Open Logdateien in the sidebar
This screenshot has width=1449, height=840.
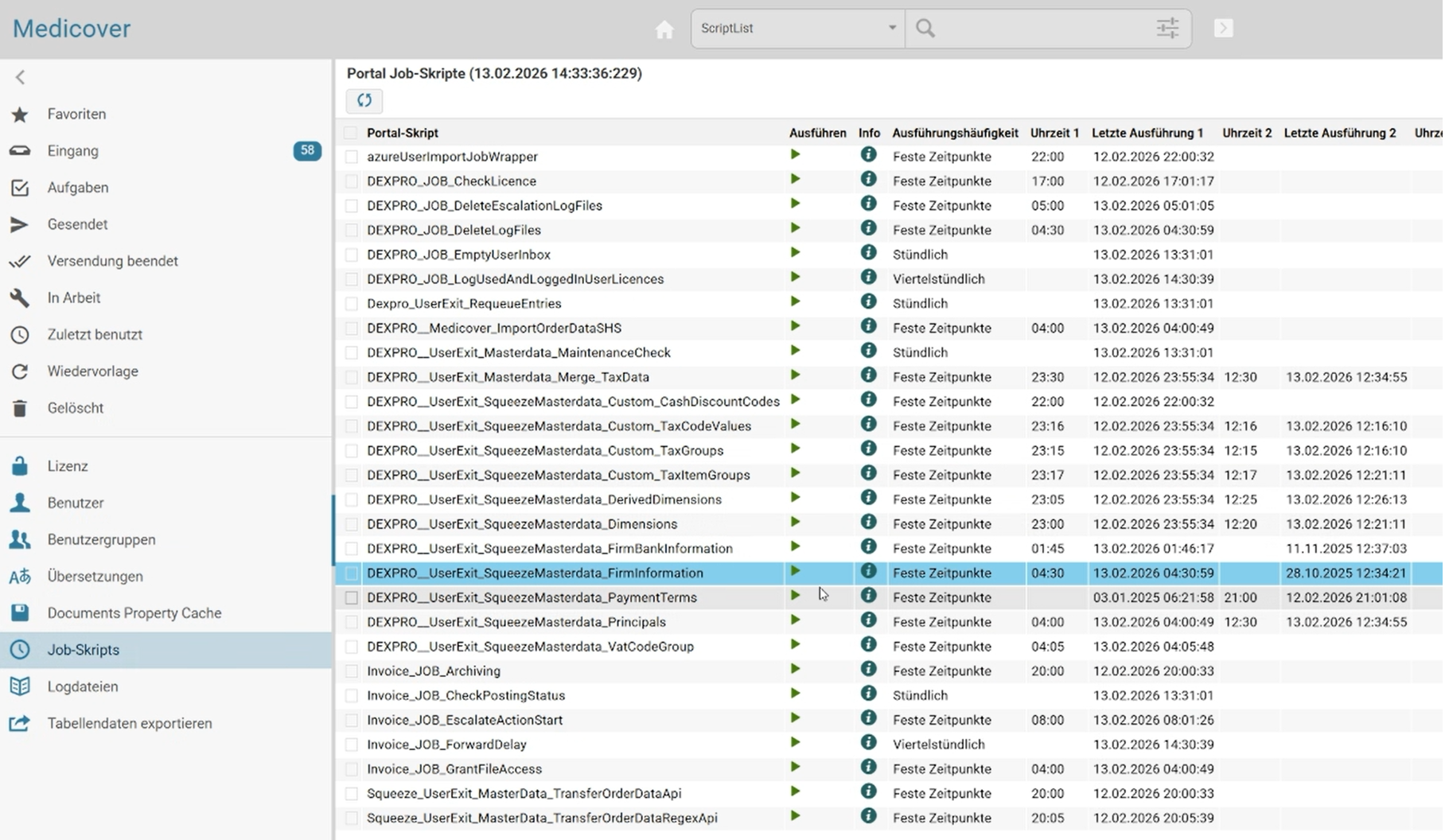click(83, 686)
